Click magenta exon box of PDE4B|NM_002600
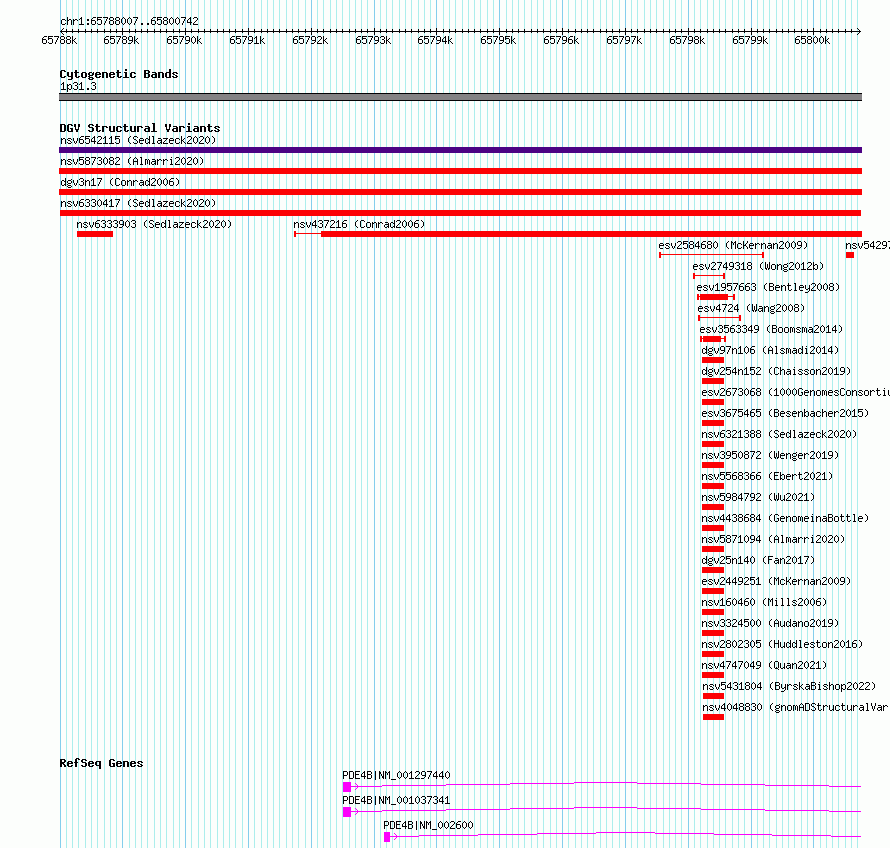The height and width of the screenshot is (848, 890). 387,837
